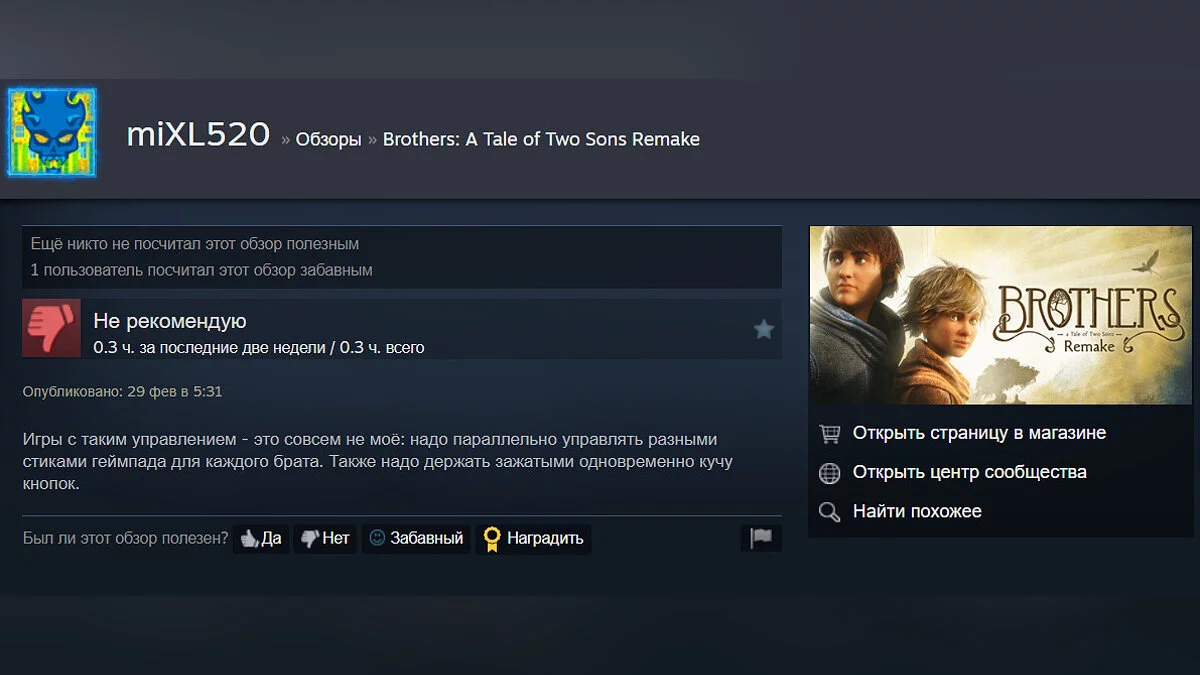Open the miXL520 profile link
Viewport: 1200px width, 675px height.
tap(198, 134)
